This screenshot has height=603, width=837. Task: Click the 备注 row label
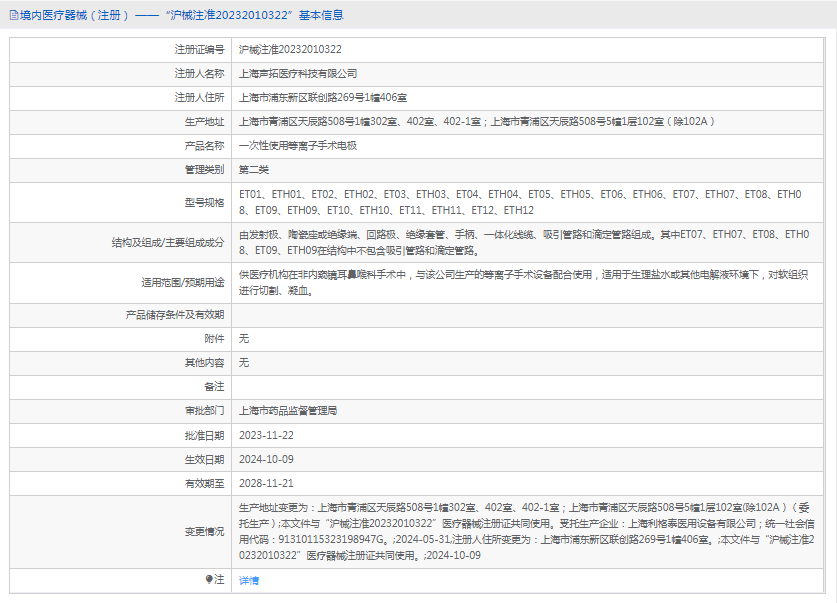pos(215,387)
